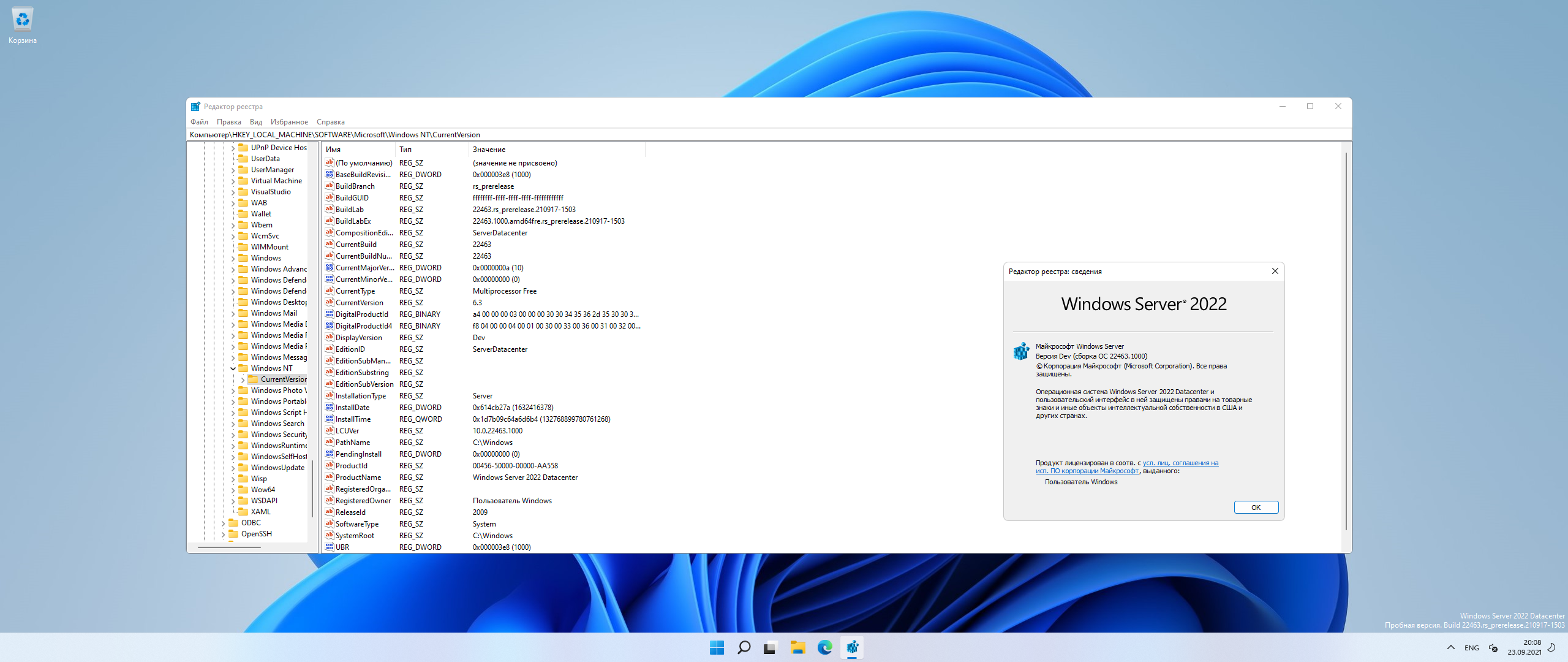Click the Registry Editor title bar icon
This screenshot has height=662, width=1568.
coord(195,107)
